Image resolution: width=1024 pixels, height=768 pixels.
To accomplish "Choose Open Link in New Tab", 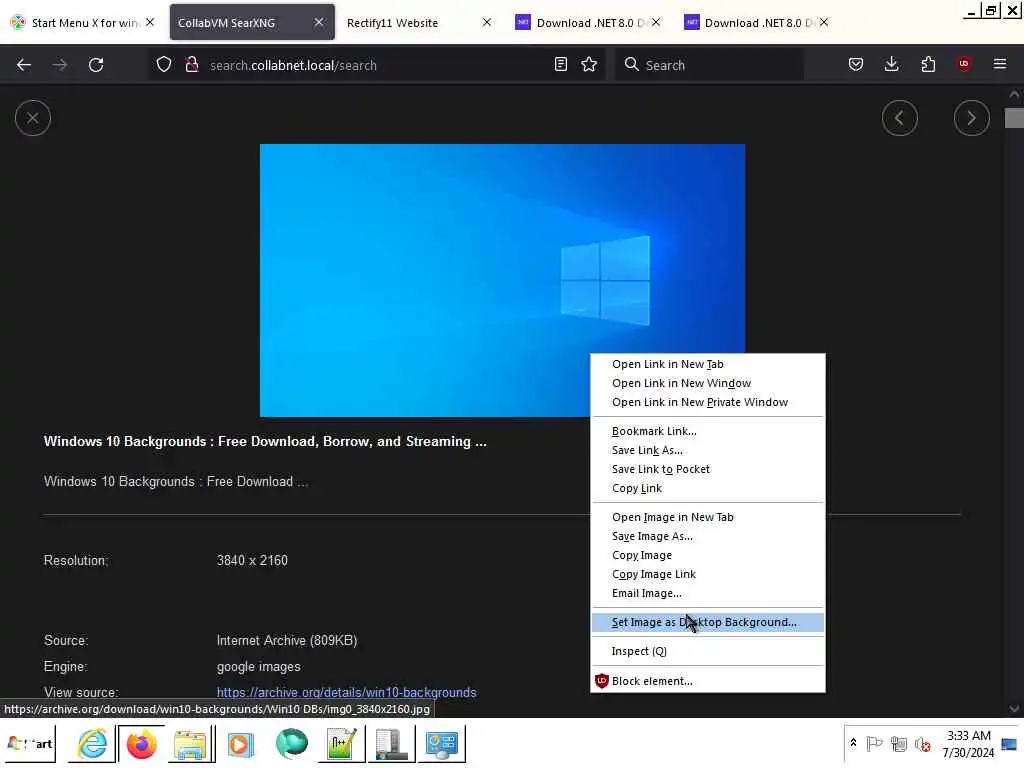I will (707, 364).
